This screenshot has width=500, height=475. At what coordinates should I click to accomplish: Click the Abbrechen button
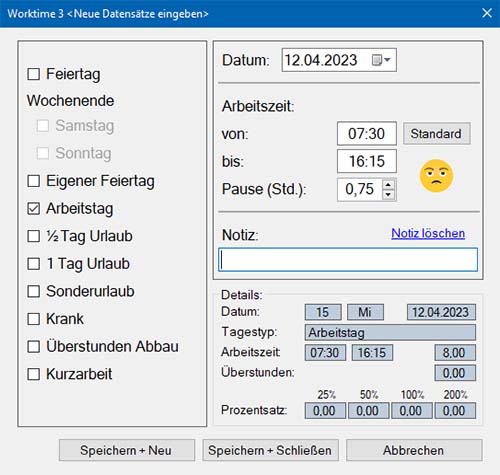coord(414,450)
